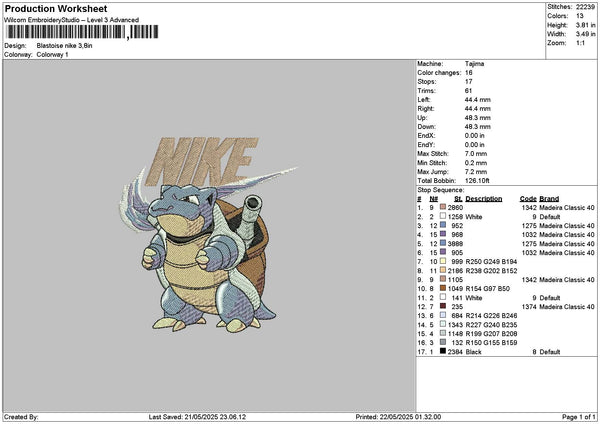Screen dimensions: 600x424
Task: Click the Height value '3.81 in'
Action: pyautogui.click(x=585, y=25)
